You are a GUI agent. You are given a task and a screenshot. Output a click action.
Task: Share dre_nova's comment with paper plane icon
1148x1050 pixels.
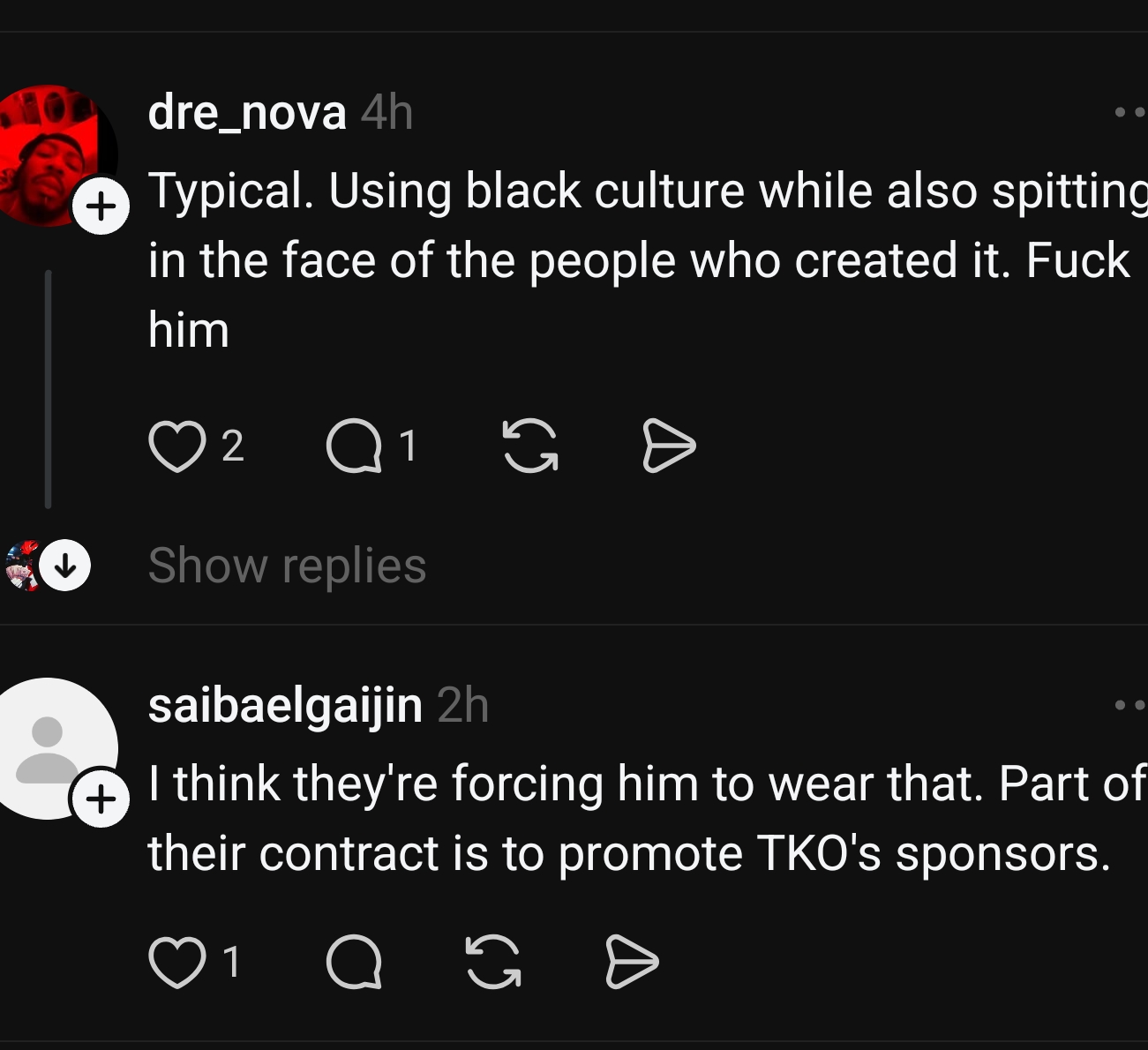pyautogui.click(x=669, y=446)
